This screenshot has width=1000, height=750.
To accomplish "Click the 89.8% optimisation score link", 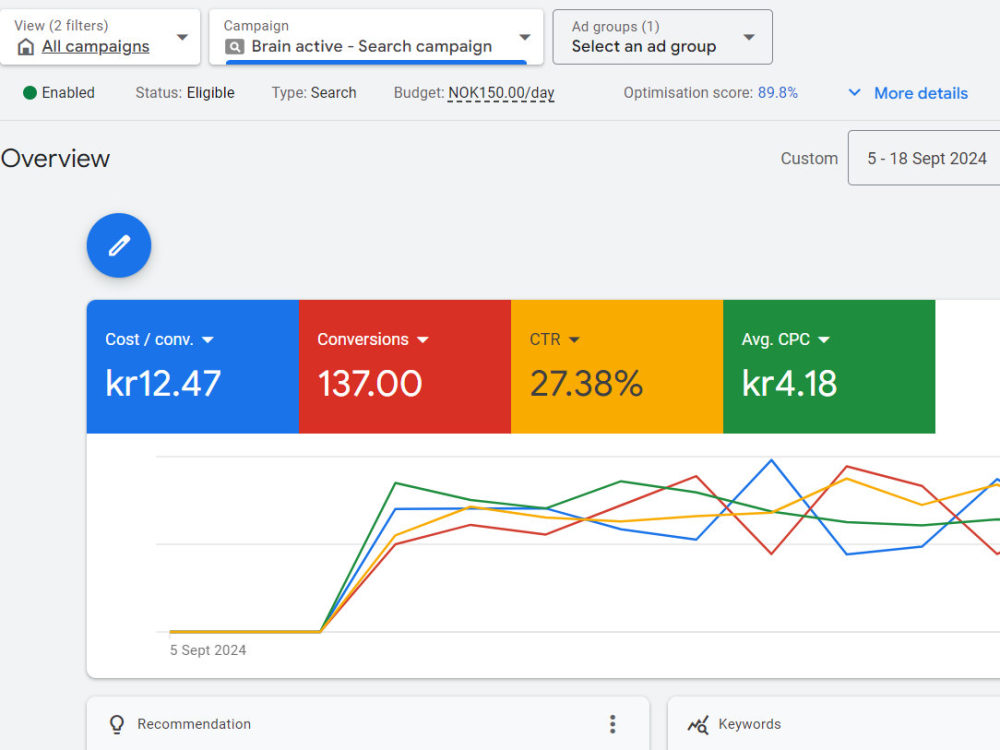I will (x=777, y=92).
